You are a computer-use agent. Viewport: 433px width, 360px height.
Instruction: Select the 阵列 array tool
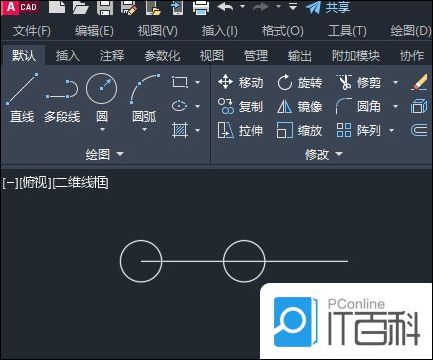358,130
